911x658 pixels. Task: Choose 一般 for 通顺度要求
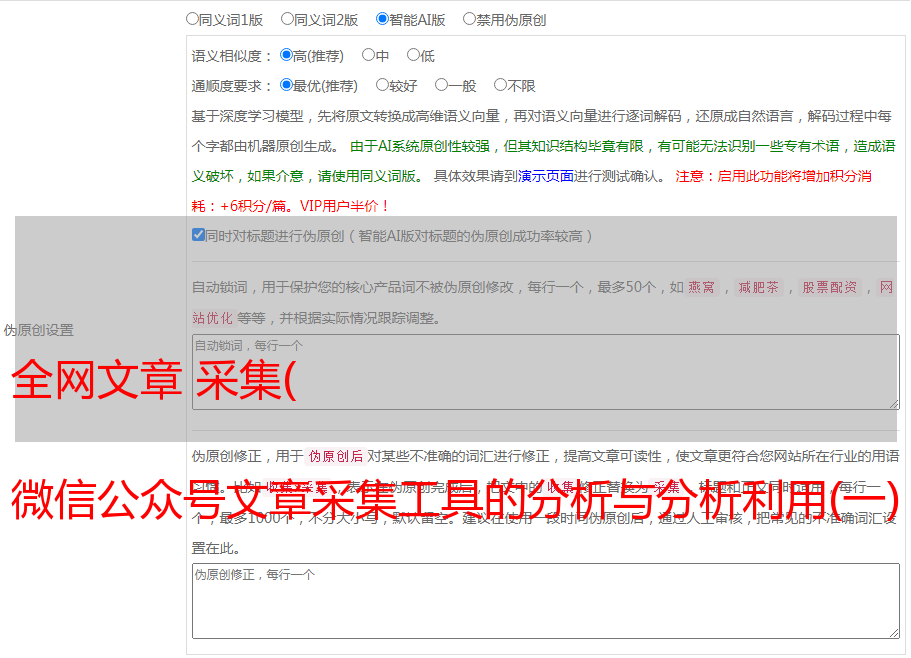click(441, 85)
